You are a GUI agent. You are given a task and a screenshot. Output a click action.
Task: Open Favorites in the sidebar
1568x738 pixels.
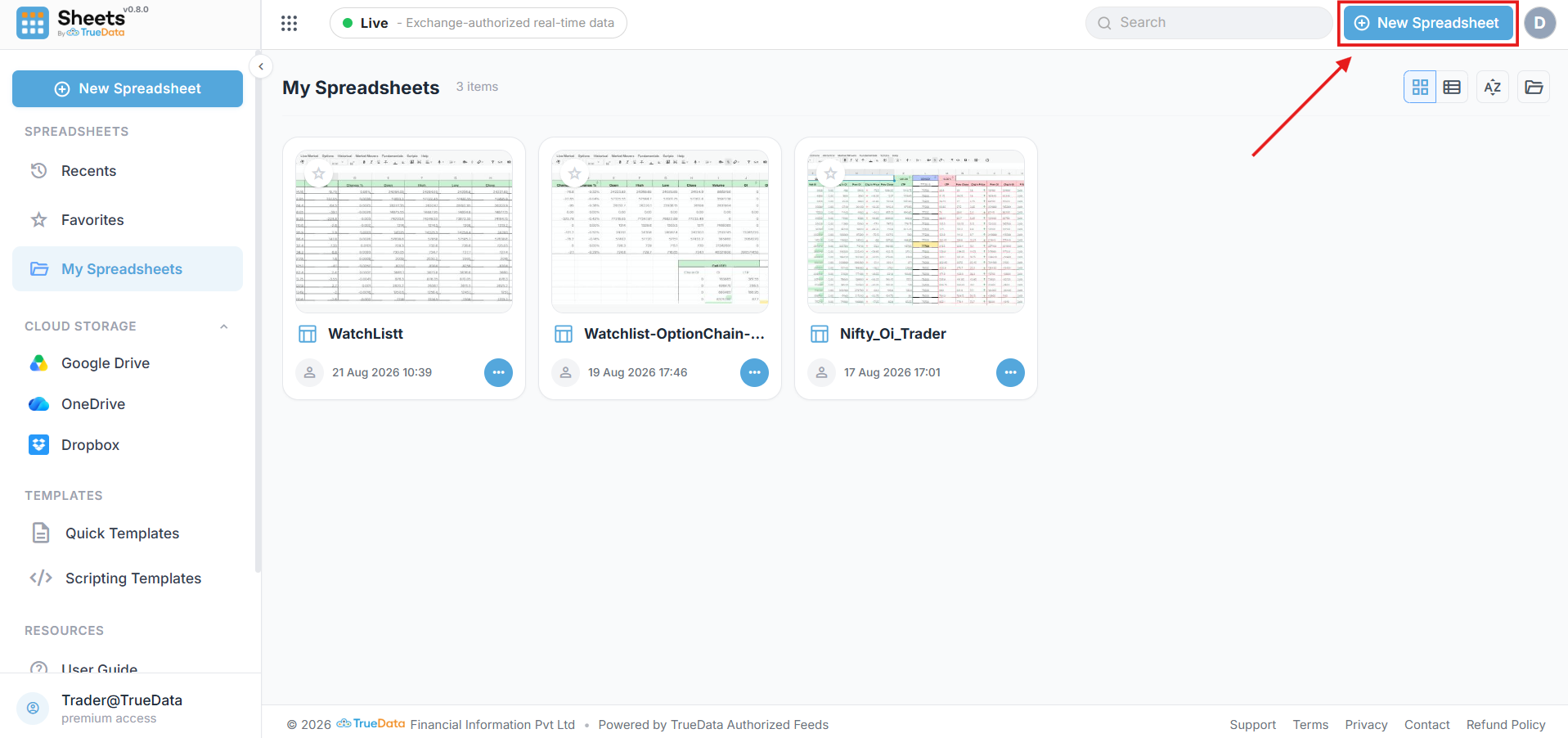click(x=128, y=220)
